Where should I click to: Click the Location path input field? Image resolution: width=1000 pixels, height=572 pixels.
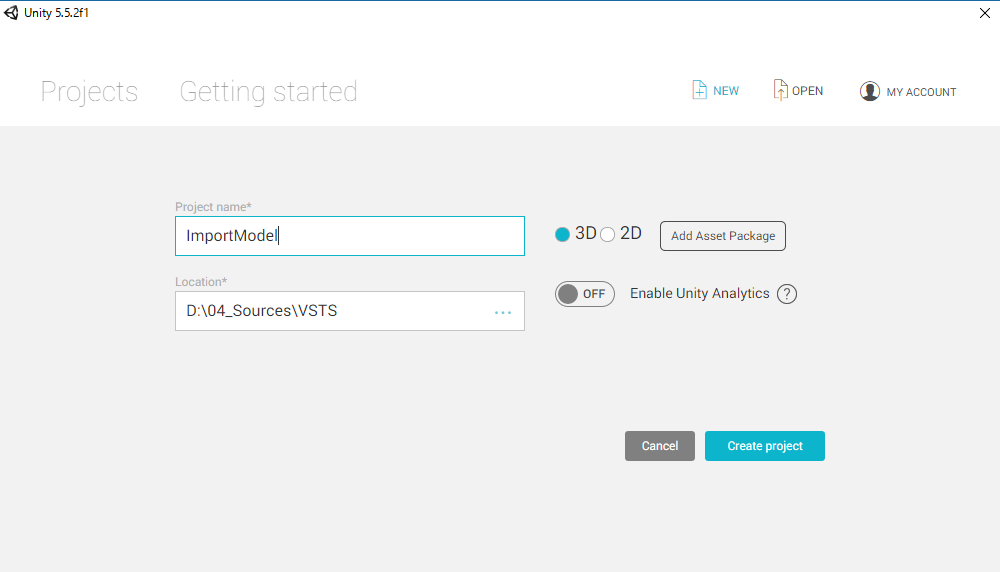(x=349, y=311)
